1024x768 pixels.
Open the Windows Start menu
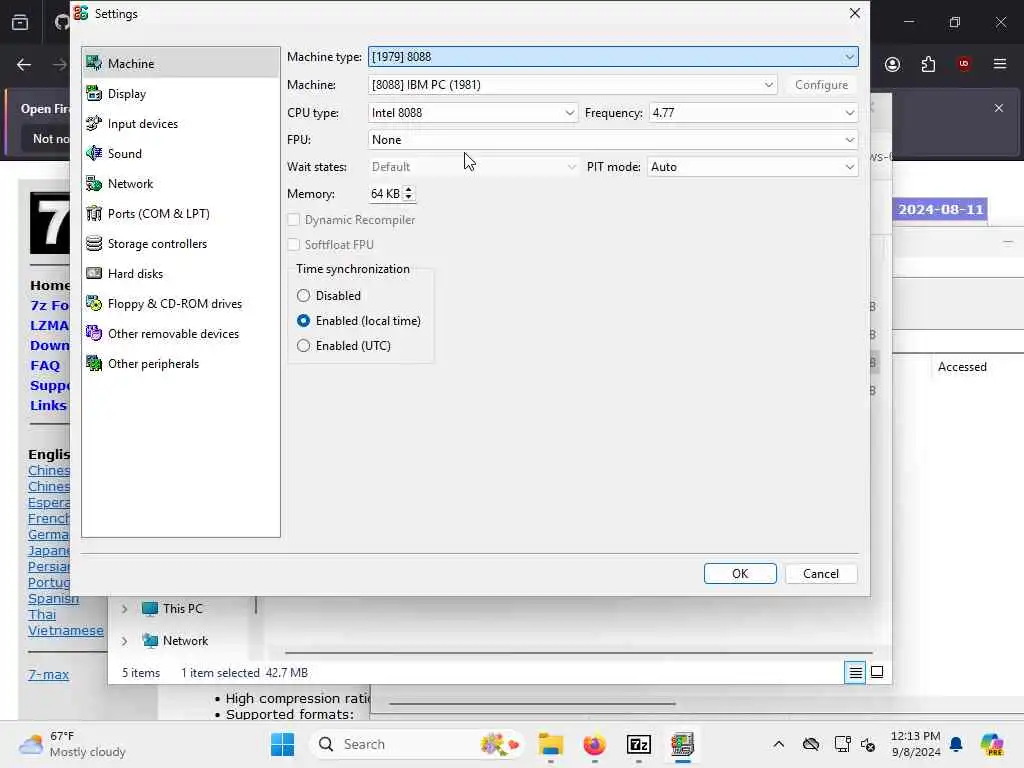282,744
